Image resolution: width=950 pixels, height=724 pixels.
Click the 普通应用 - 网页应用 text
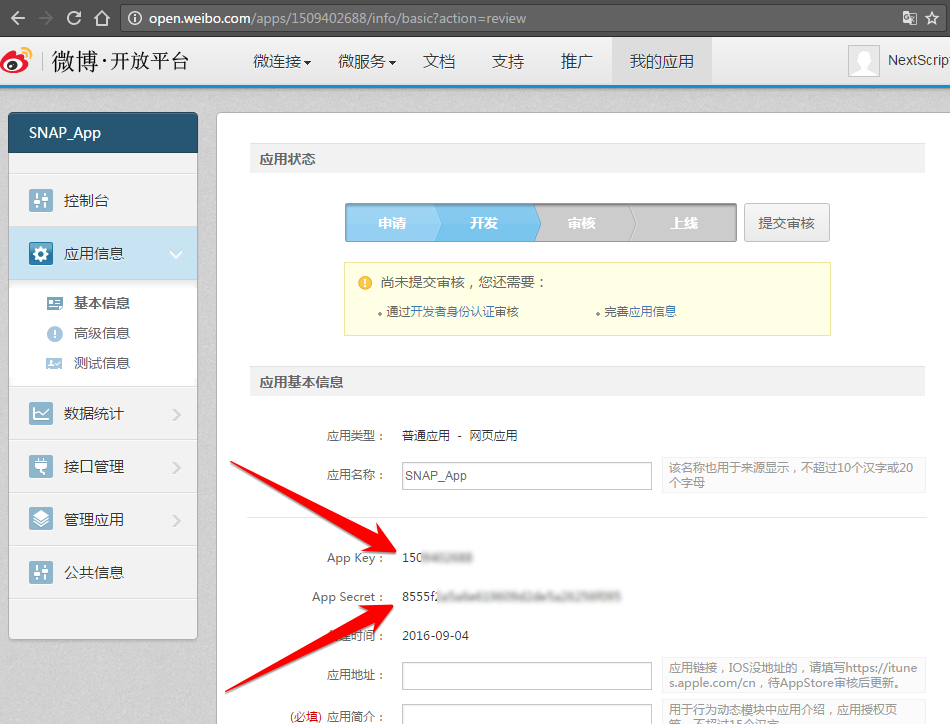click(x=459, y=436)
